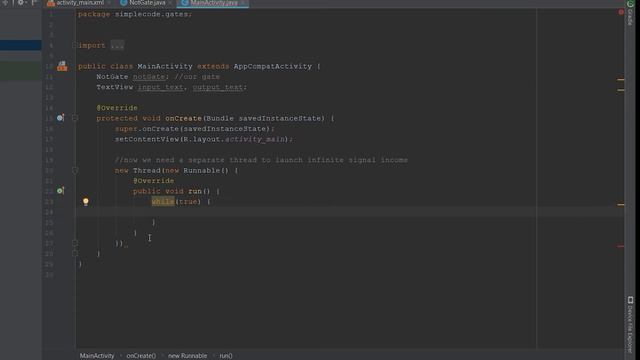Click activity_main in setContentView call

(255, 139)
